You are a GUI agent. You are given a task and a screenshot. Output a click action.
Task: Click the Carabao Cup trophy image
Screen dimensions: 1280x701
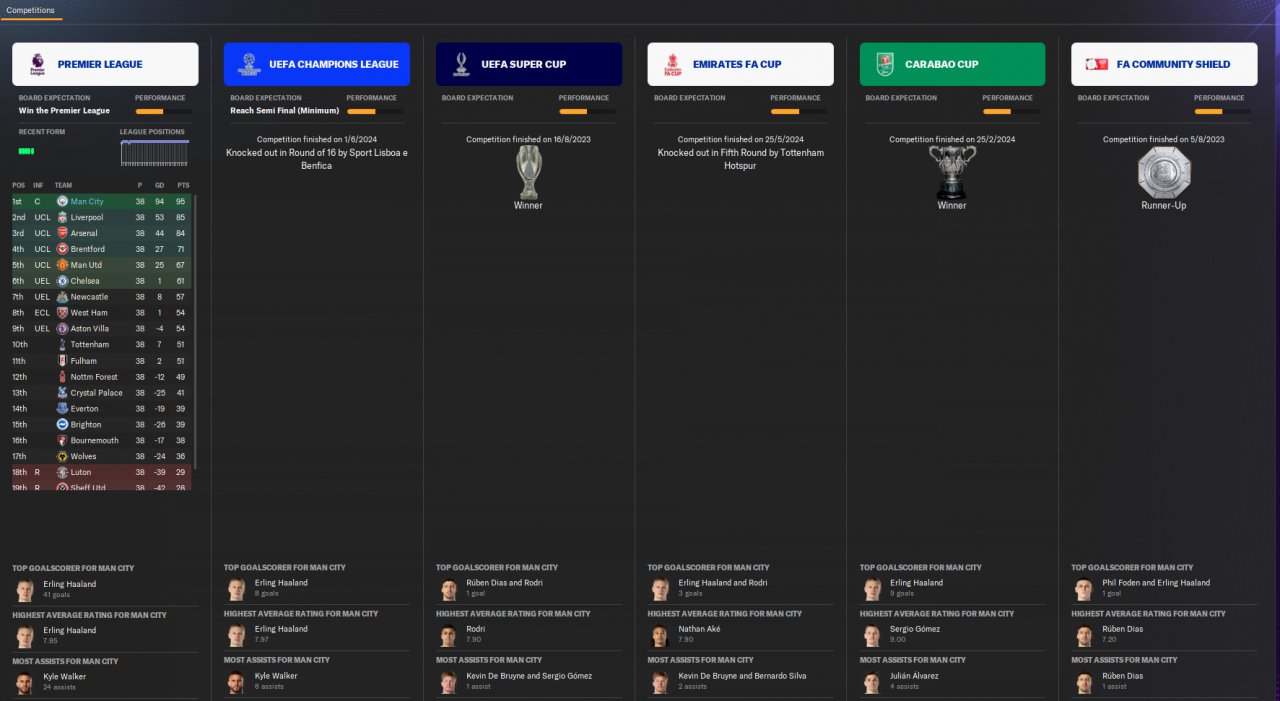[952, 172]
